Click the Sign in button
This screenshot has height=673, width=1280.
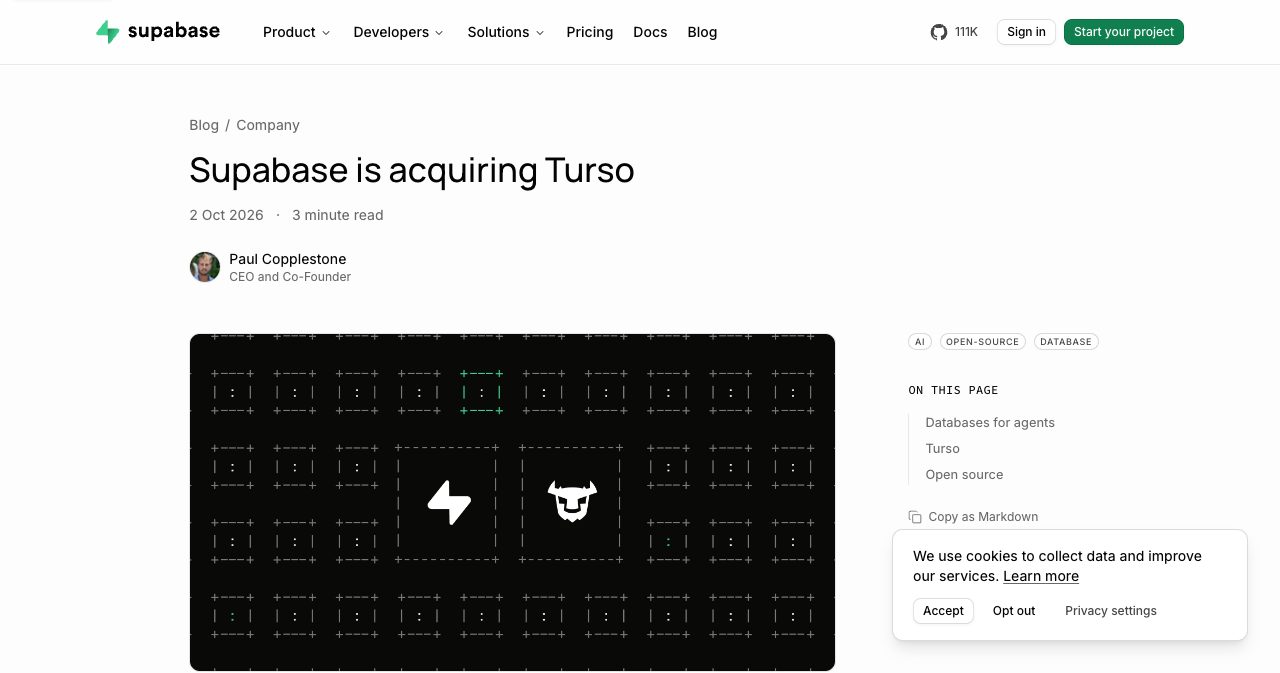1026,32
